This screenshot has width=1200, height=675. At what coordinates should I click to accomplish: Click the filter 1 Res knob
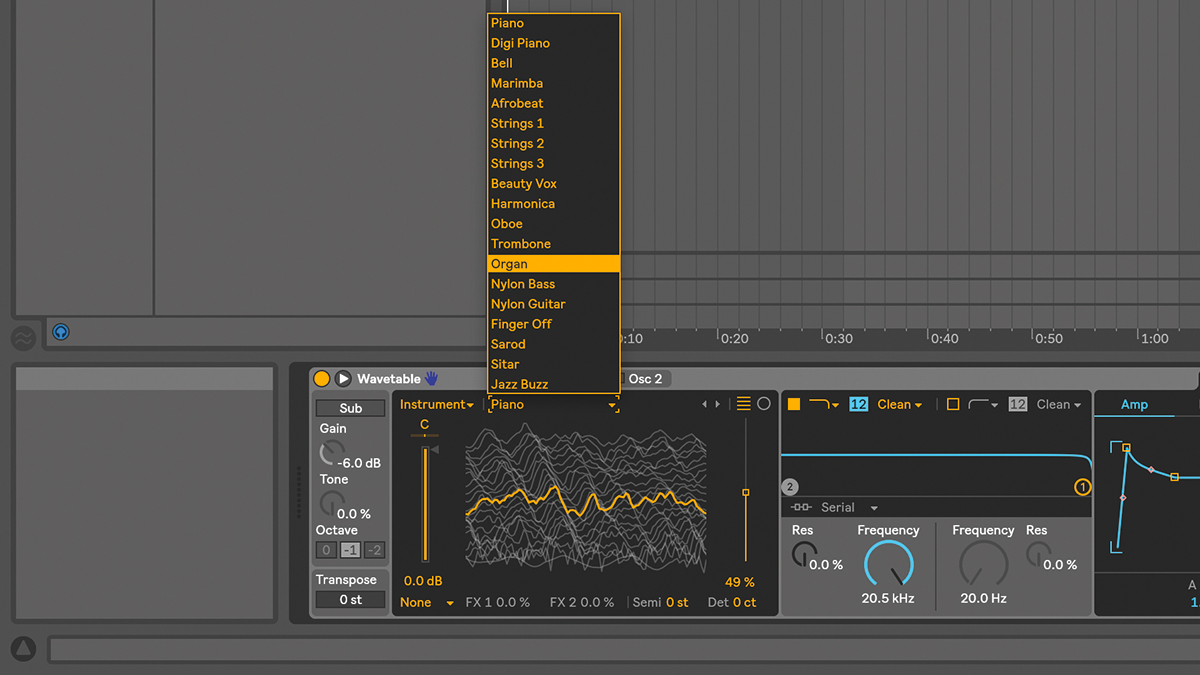point(803,554)
